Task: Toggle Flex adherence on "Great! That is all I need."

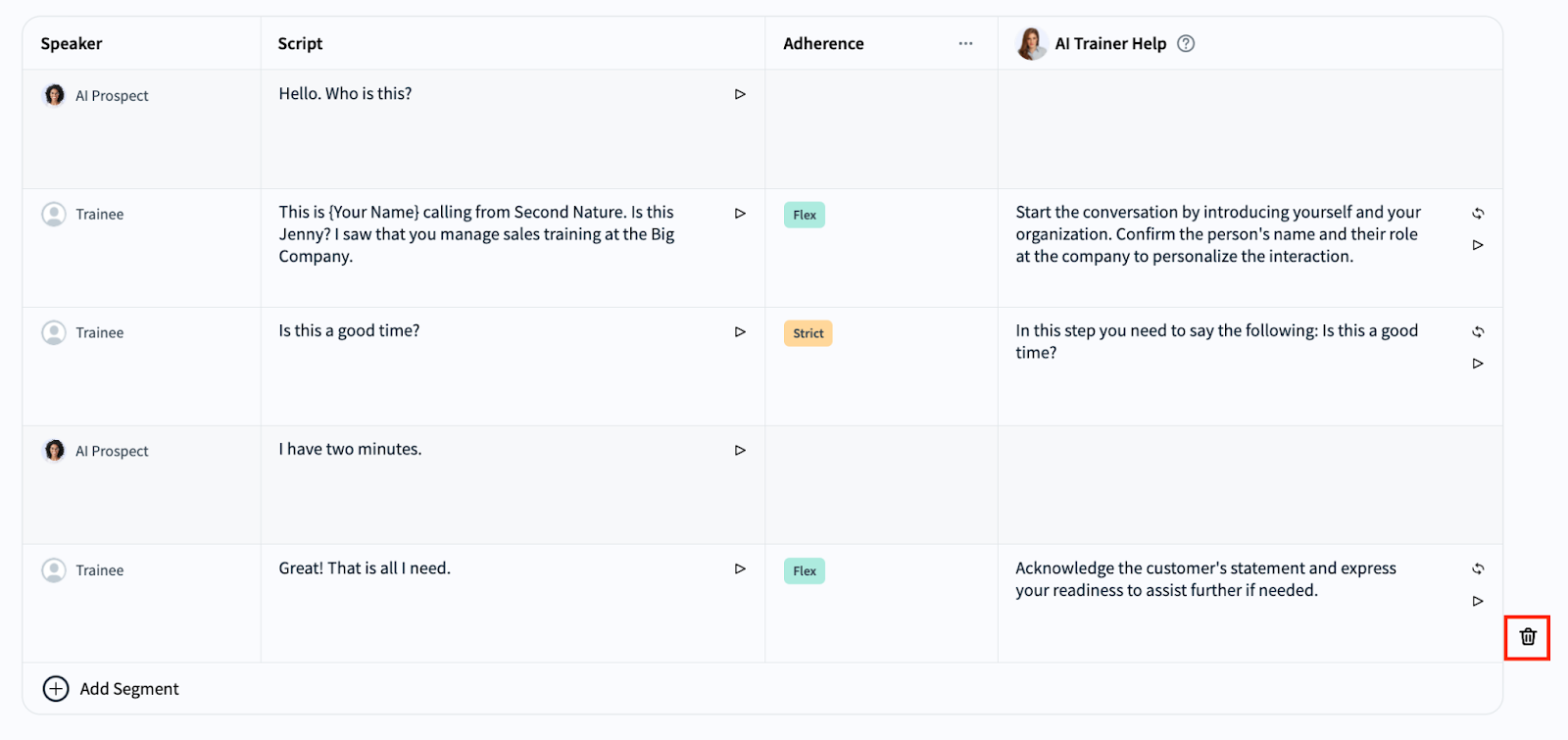Action: click(x=804, y=571)
